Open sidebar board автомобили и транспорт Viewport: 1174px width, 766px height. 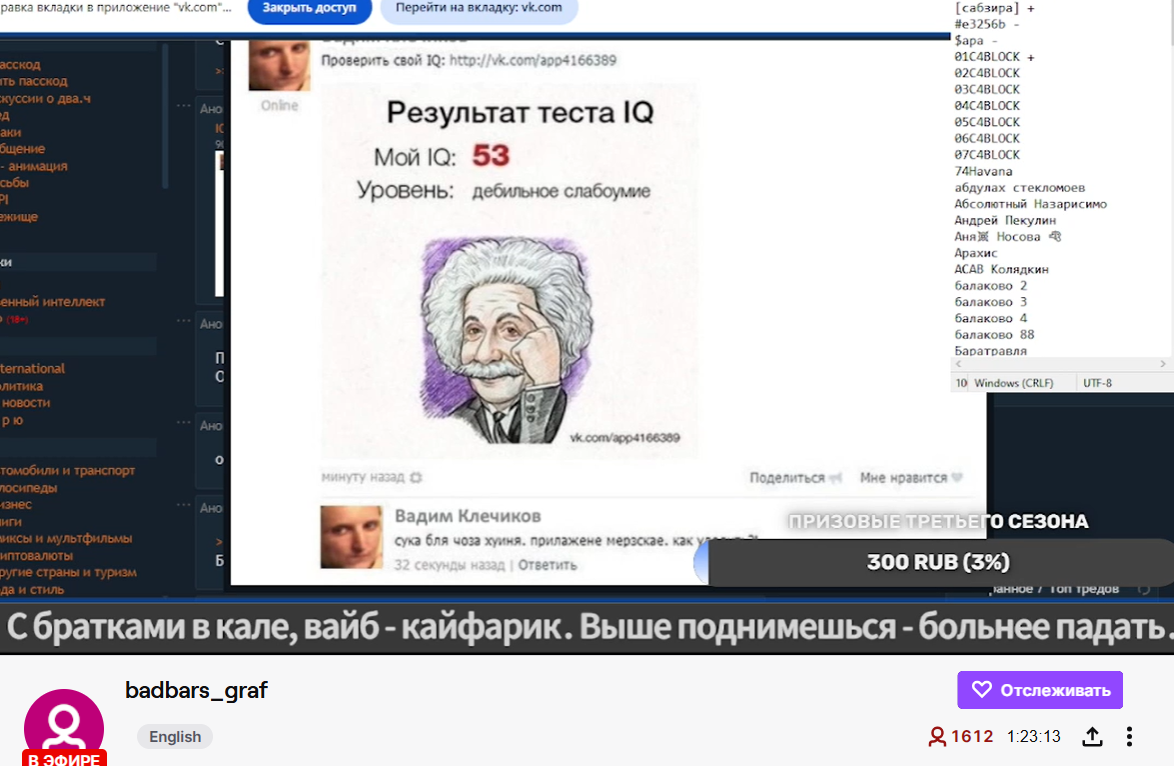point(67,470)
